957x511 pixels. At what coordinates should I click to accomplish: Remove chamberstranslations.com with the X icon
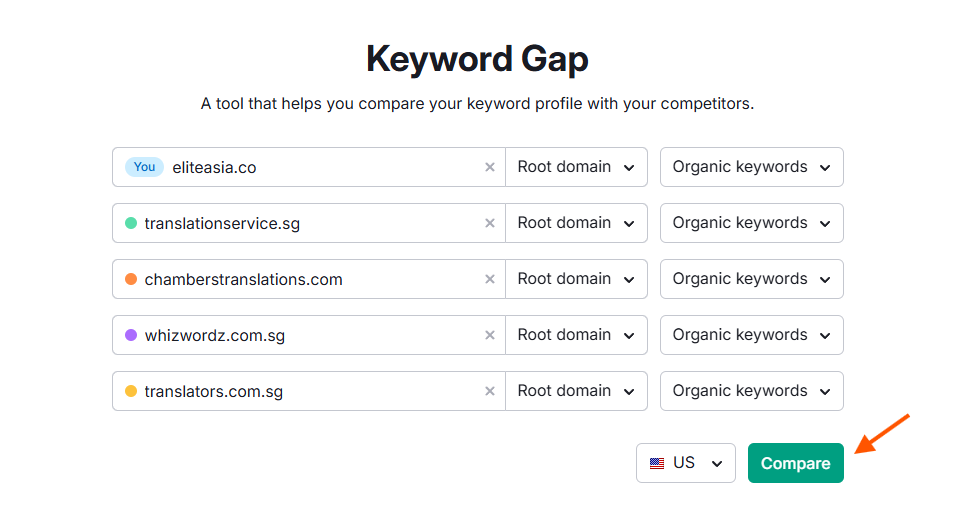click(x=490, y=279)
